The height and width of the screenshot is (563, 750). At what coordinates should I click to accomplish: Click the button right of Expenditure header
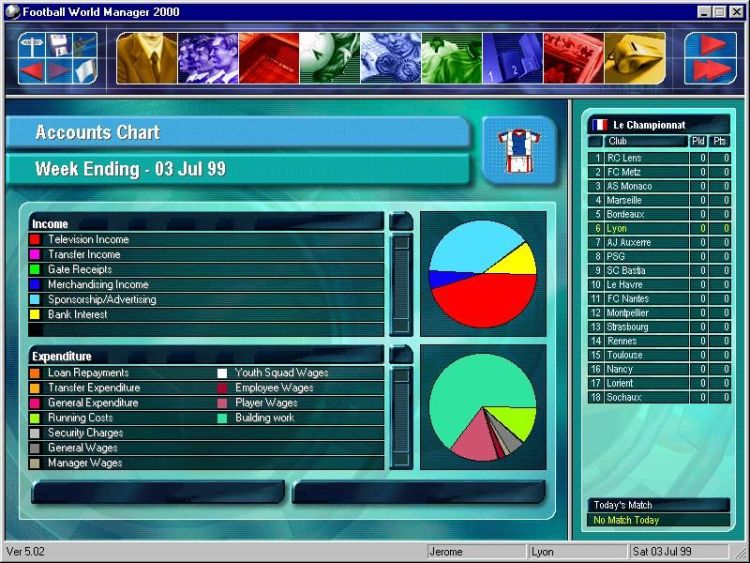click(x=401, y=355)
